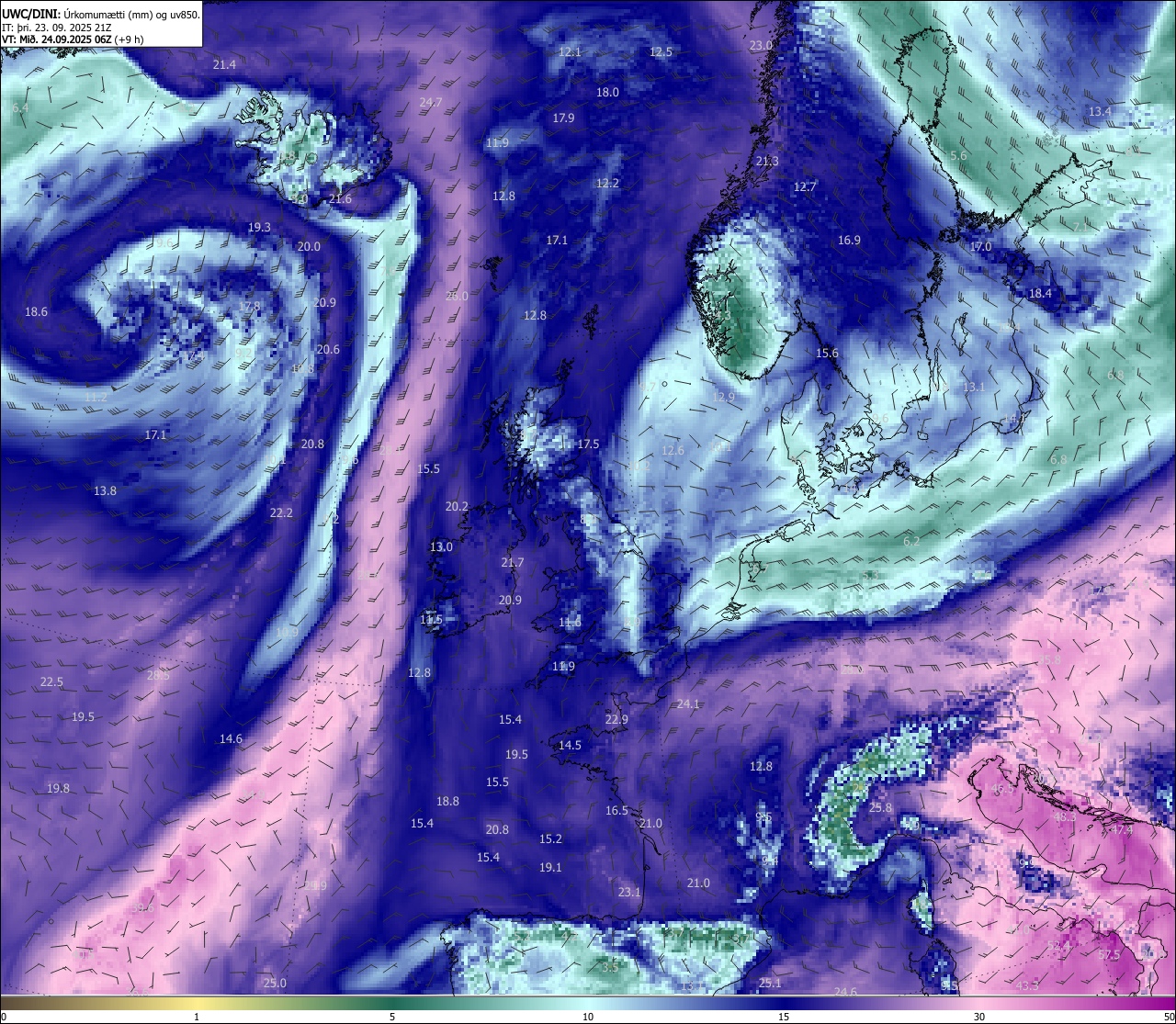Click the IT þri. 23. 09. 2025 21Z line
Viewport: 1176px width, 1024px height.
[54, 28]
